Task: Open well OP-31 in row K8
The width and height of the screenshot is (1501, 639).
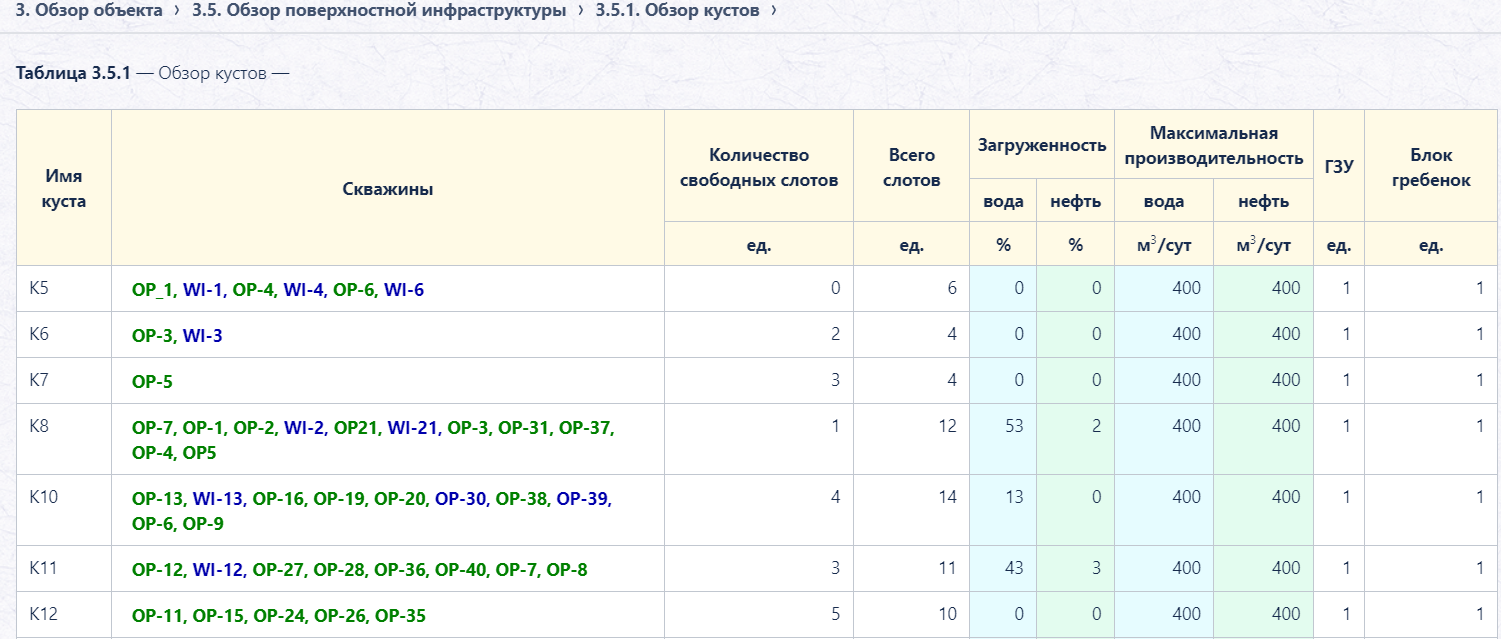Action: pyautogui.click(x=524, y=427)
